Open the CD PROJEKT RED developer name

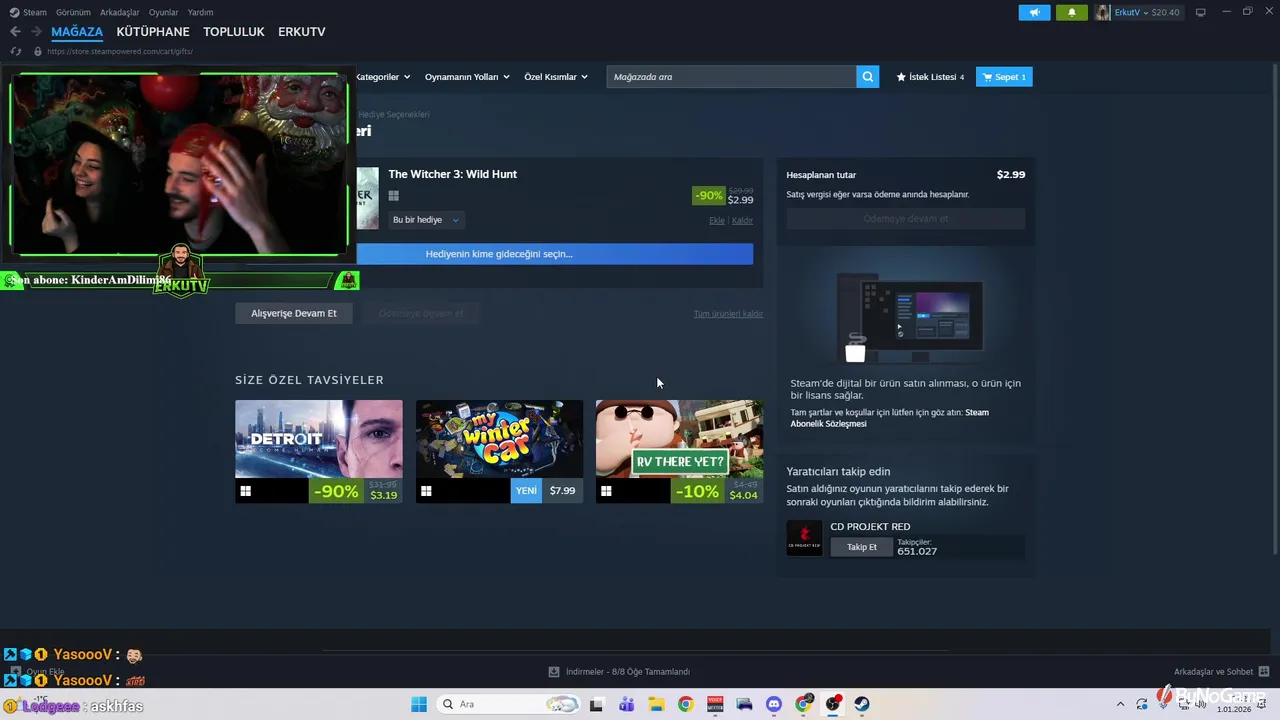pos(870,527)
